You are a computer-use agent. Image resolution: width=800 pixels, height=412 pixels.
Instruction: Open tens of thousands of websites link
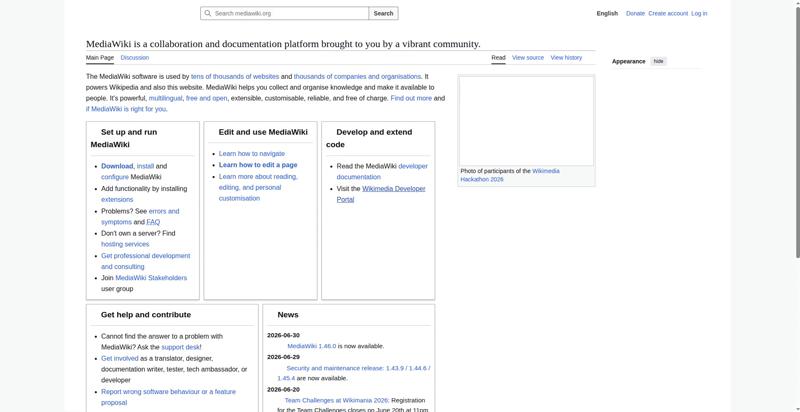(x=235, y=76)
